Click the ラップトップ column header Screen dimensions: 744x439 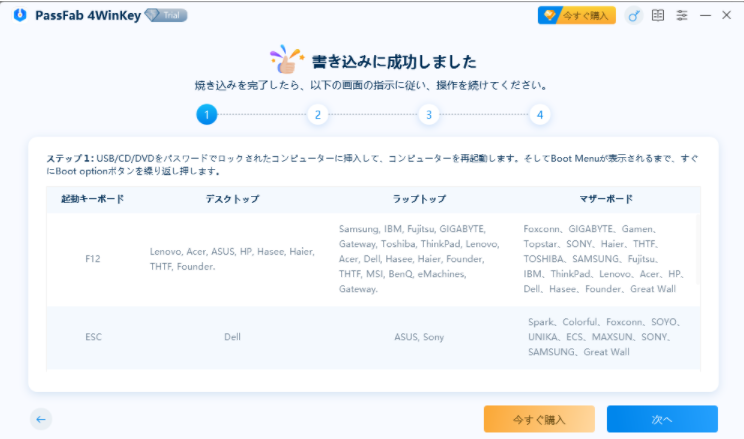pyautogui.click(x=419, y=199)
